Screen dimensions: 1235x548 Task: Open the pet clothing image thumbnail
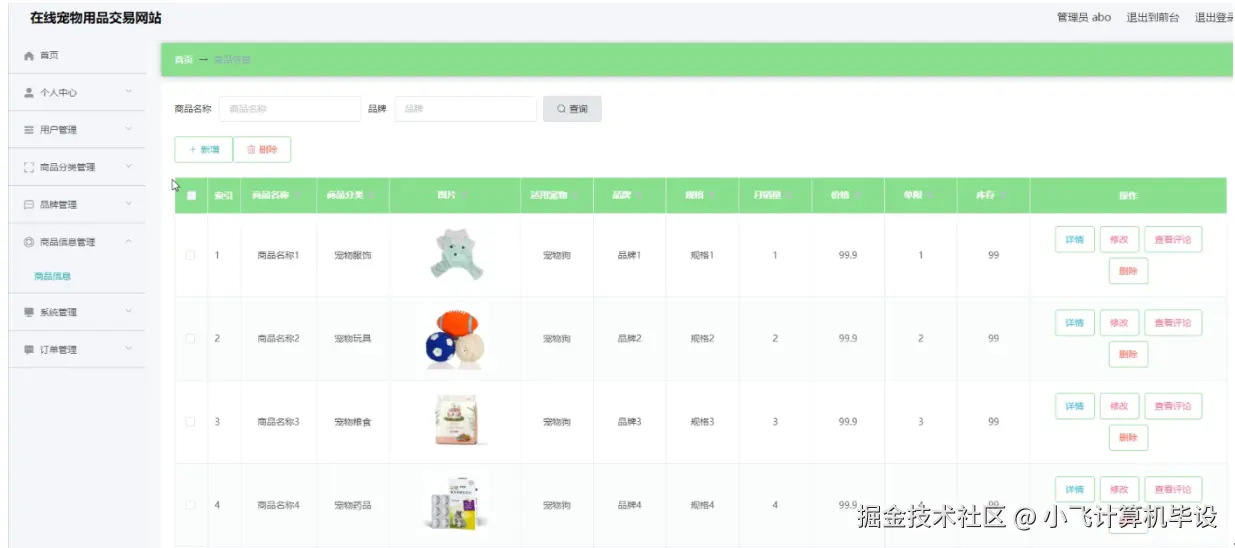(x=455, y=254)
